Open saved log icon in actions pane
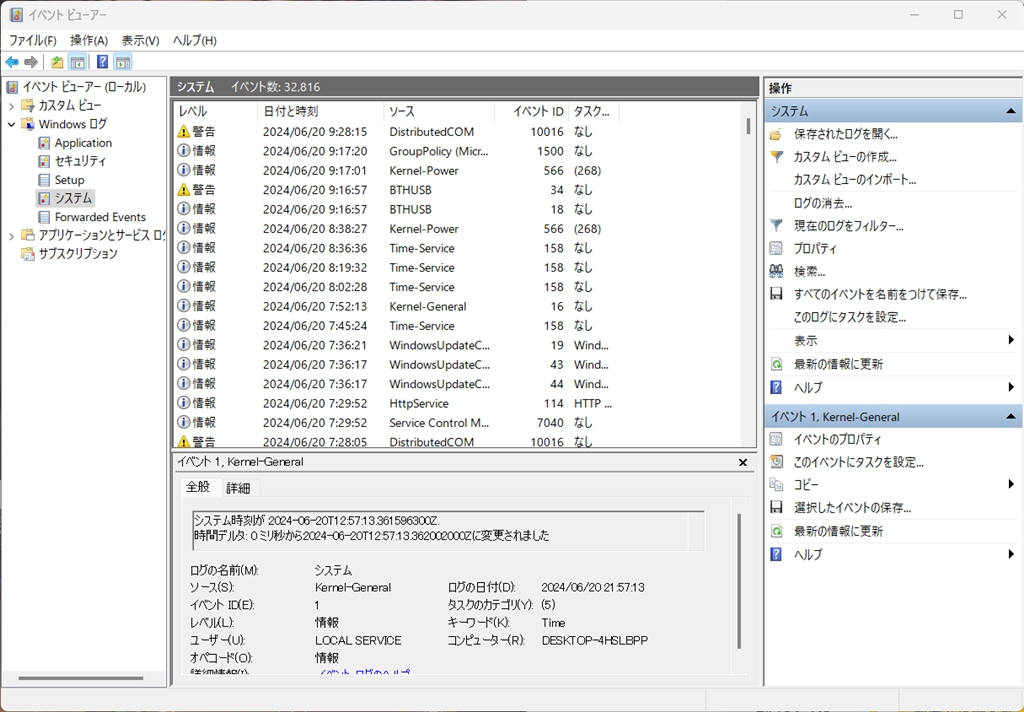 [776, 135]
